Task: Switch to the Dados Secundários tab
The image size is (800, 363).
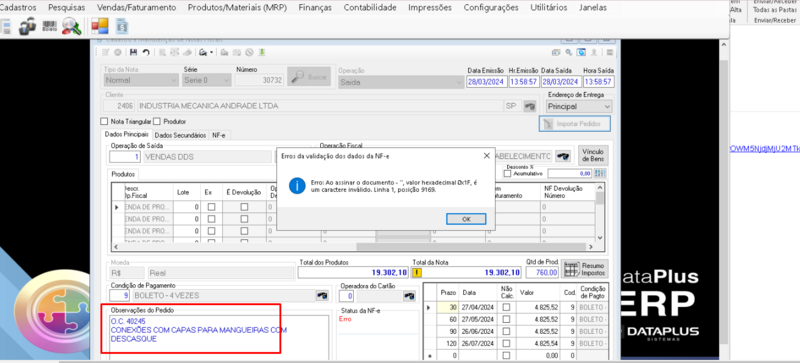Action: click(x=180, y=135)
